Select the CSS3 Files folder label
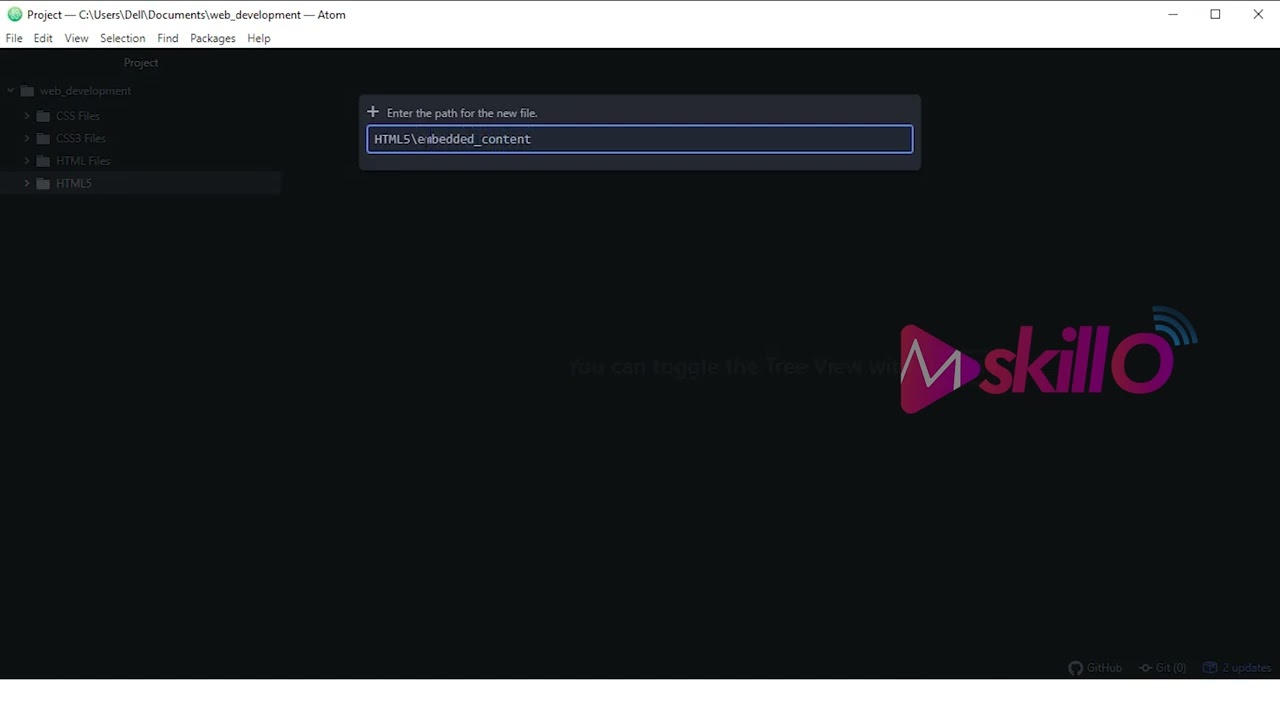This screenshot has height=720, width=1280. tap(81, 139)
